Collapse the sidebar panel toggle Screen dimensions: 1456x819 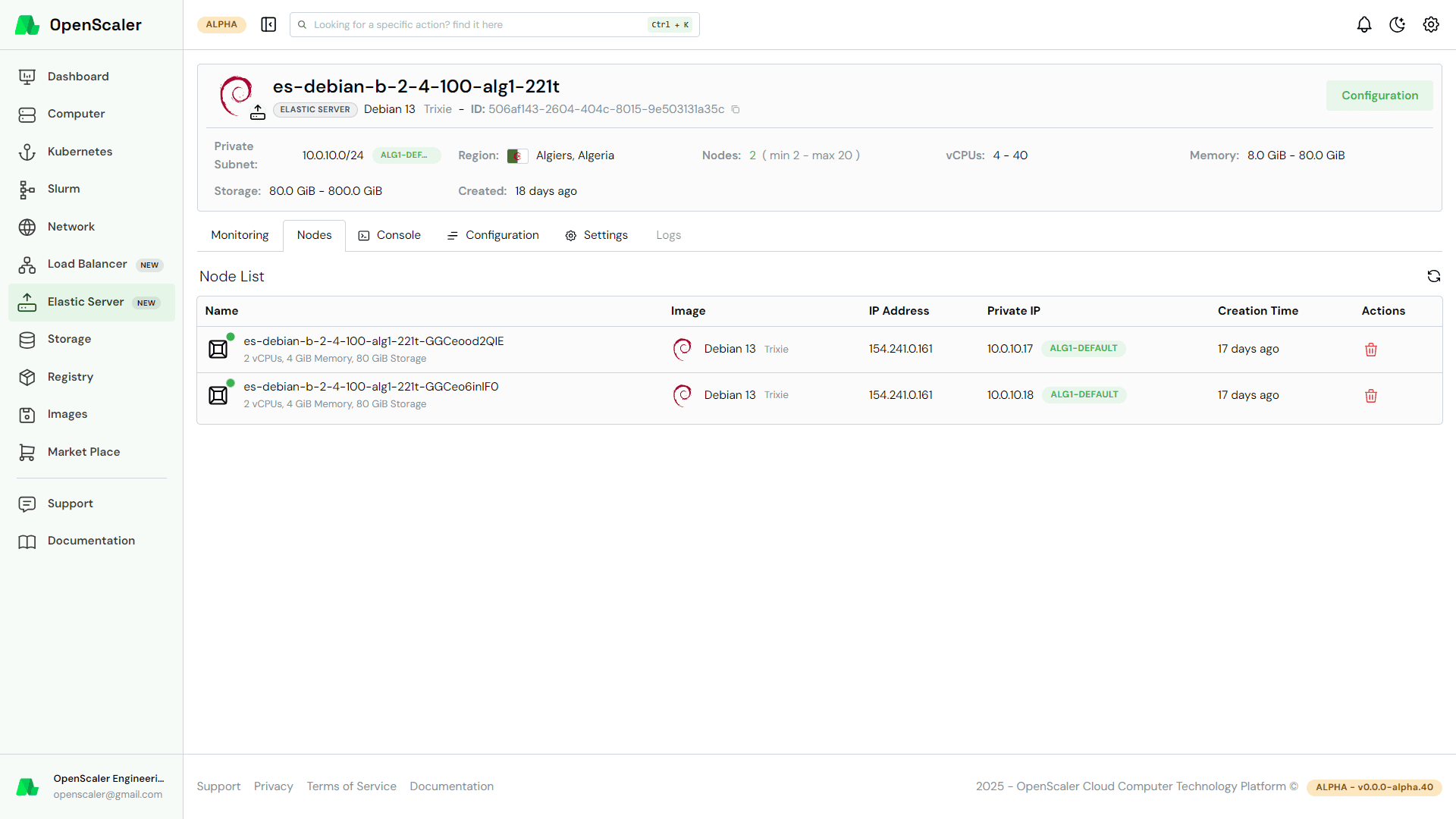click(268, 24)
